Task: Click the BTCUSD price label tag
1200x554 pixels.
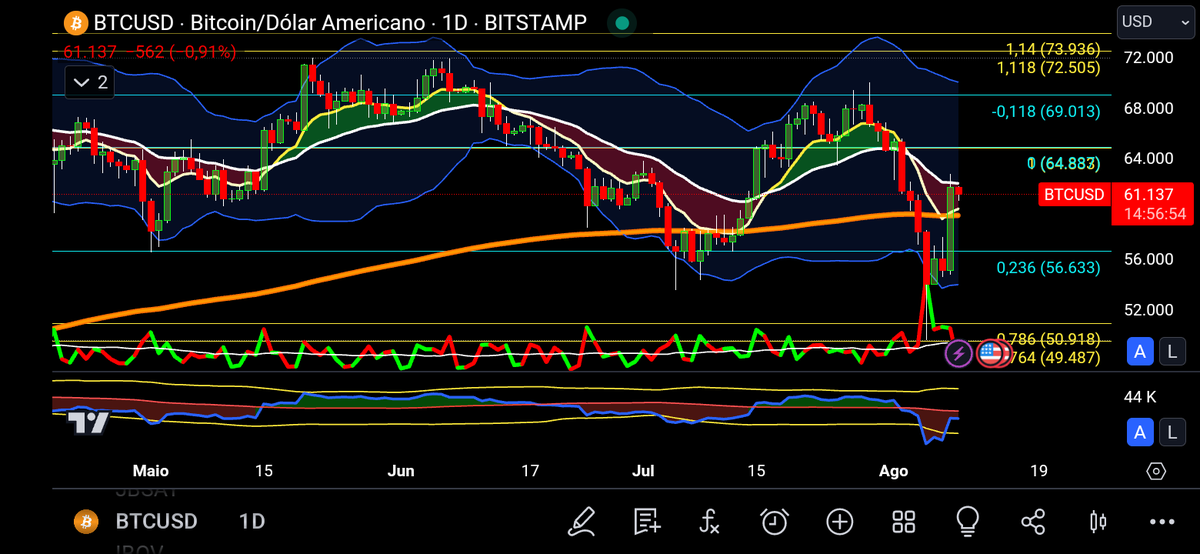Action: click(x=1074, y=195)
